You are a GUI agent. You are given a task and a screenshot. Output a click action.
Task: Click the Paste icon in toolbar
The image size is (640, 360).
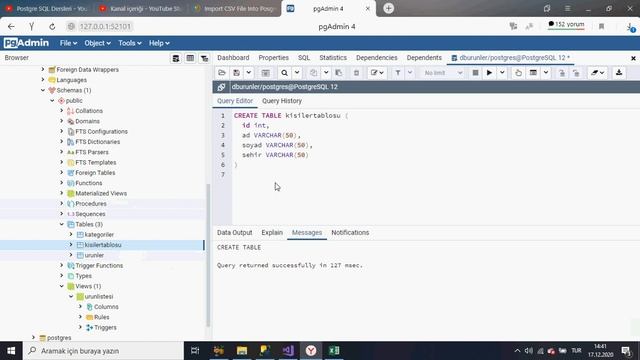[x=339, y=73]
